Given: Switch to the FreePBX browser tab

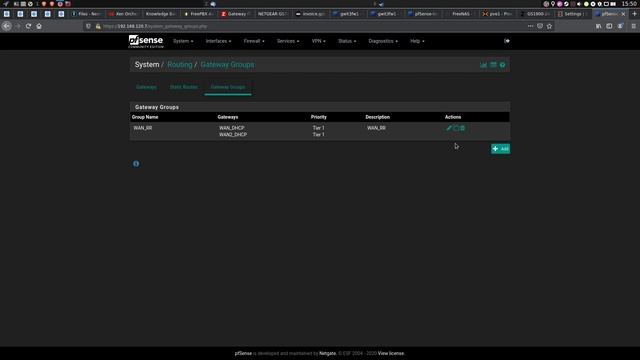Looking at the screenshot, I should 199,14.
